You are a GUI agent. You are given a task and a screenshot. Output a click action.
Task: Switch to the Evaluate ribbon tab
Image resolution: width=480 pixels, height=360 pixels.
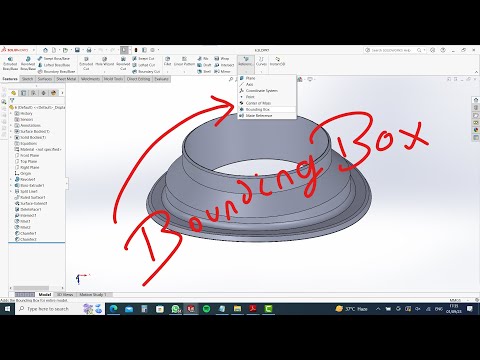click(x=161, y=79)
